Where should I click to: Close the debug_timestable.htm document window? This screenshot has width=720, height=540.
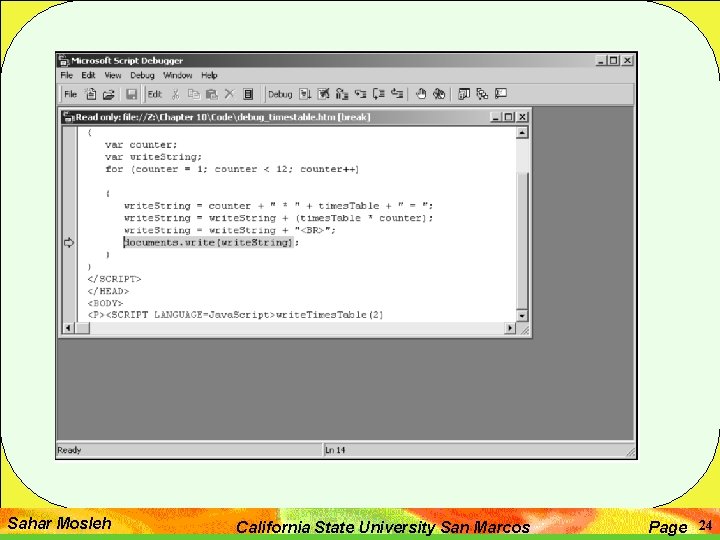pos(522,117)
